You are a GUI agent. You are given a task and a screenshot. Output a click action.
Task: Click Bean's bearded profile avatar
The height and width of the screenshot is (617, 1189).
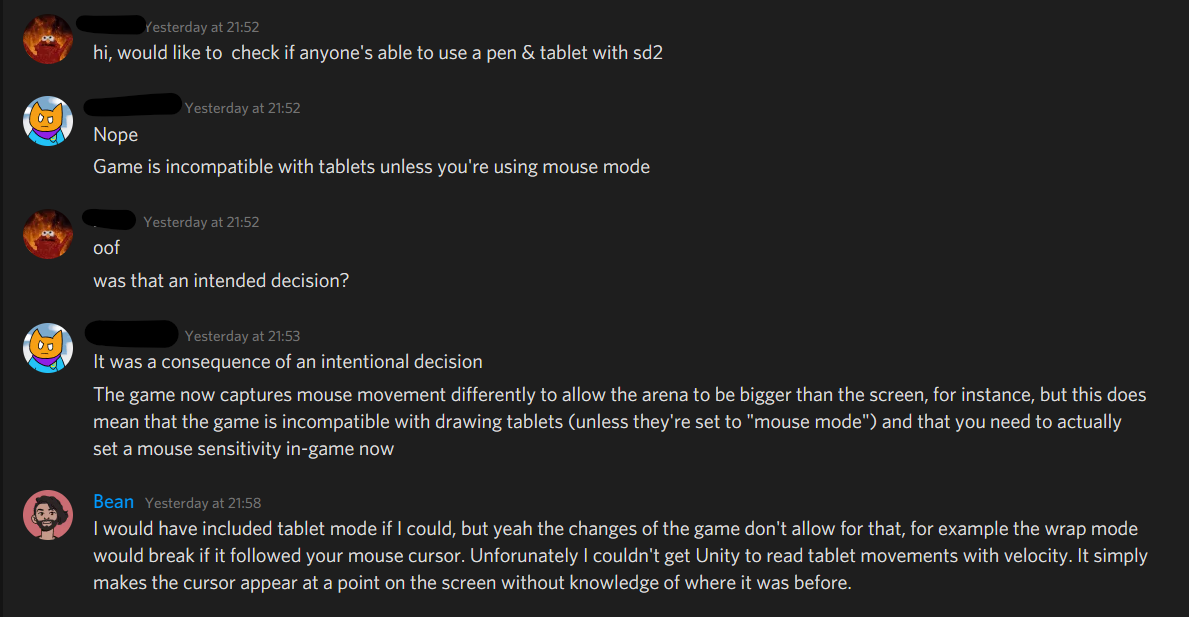(x=48, y=516)
